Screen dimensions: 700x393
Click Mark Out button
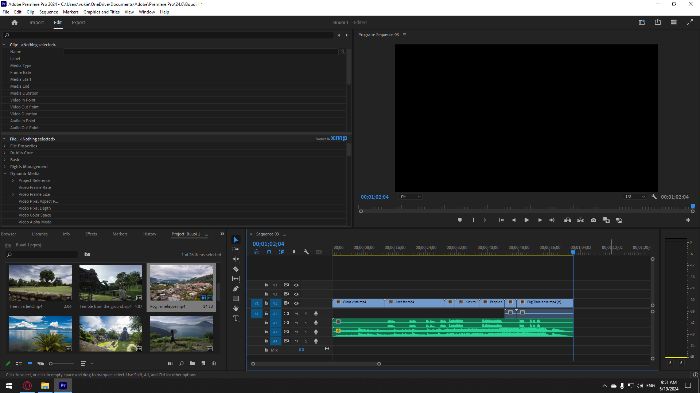485,220
